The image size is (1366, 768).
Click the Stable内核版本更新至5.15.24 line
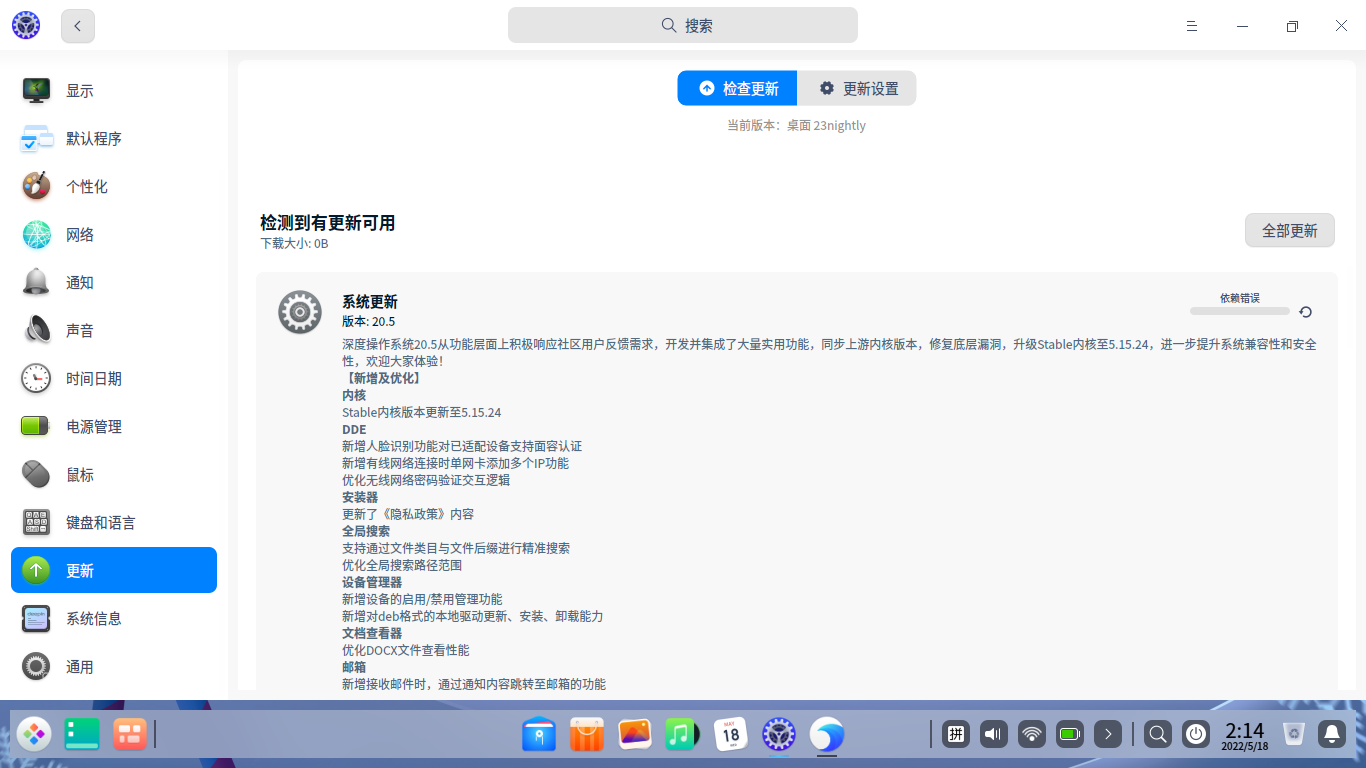[x=422, y=412]
